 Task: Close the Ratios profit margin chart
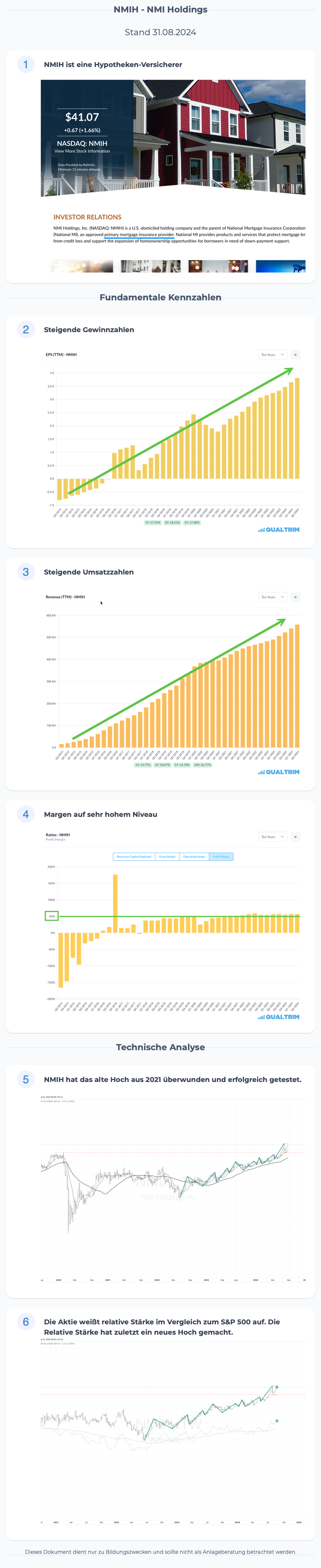pos(296,837)
